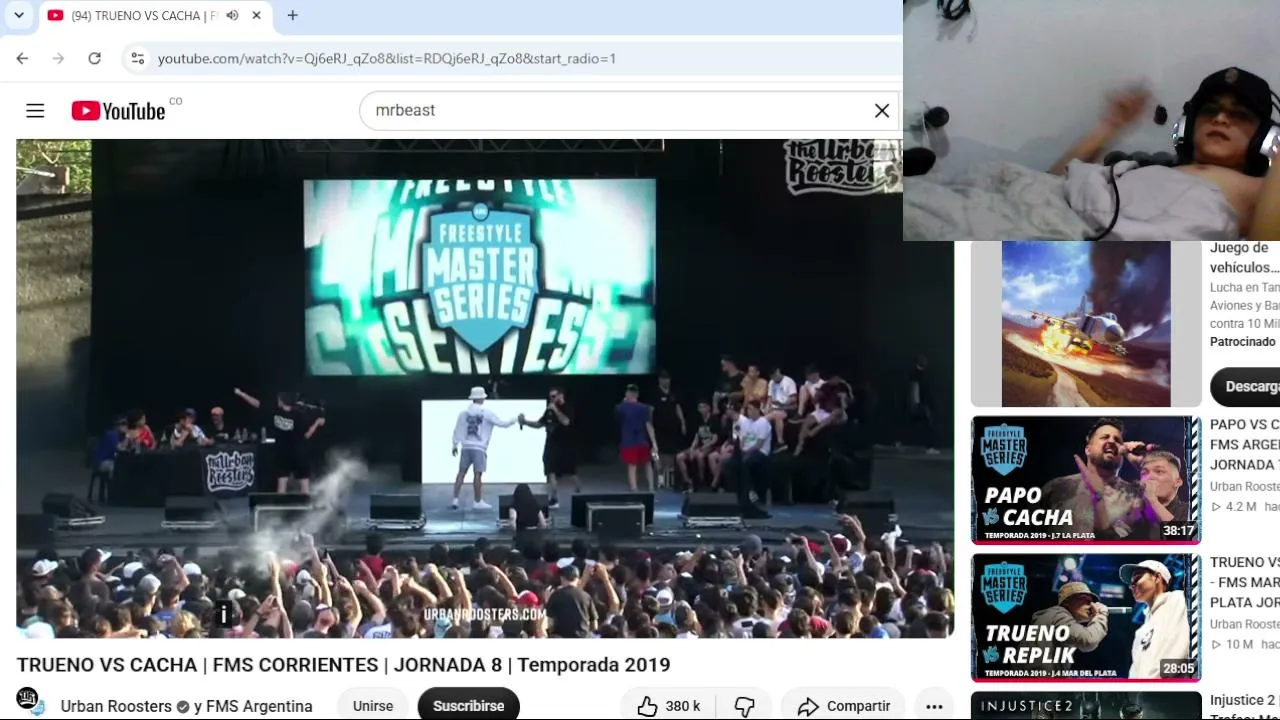Go back to the previous page
This screenshot has width=1280, height=720.
[22, 58]
